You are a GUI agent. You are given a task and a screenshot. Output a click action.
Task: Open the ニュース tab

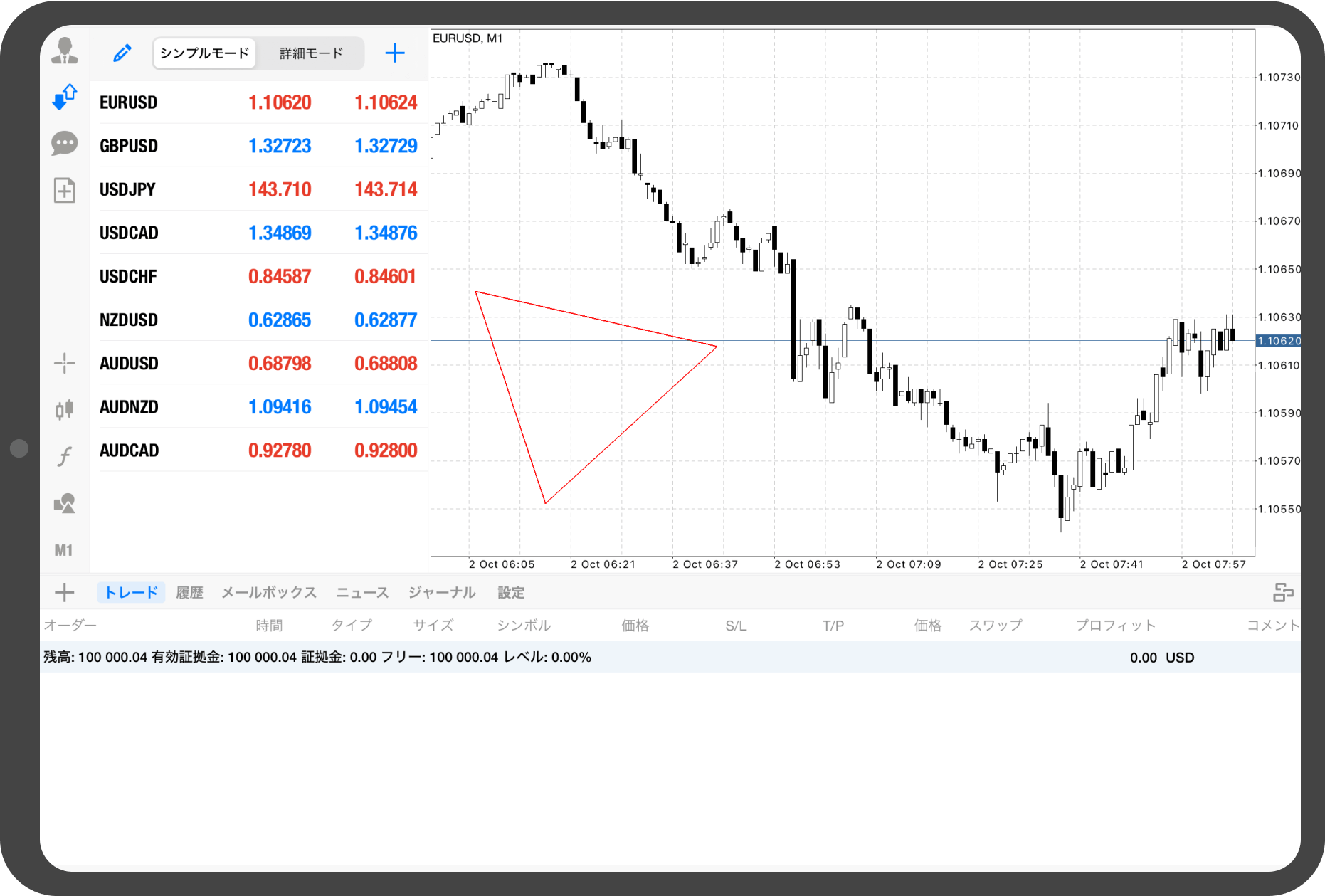[x=362, y=593]
